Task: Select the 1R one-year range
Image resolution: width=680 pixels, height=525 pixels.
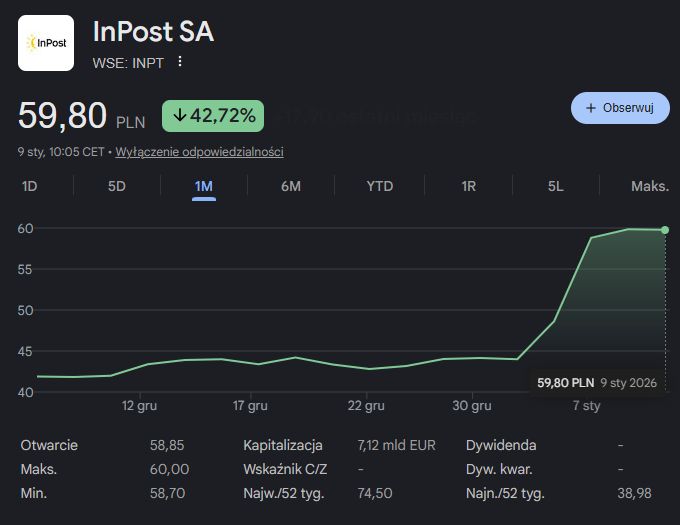Action: (x=469, y=186)
